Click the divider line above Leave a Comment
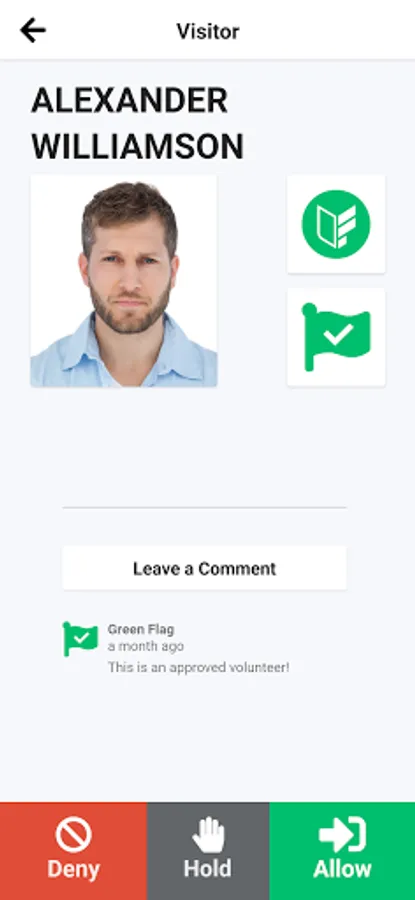415x900 pixels. (204, 507)
